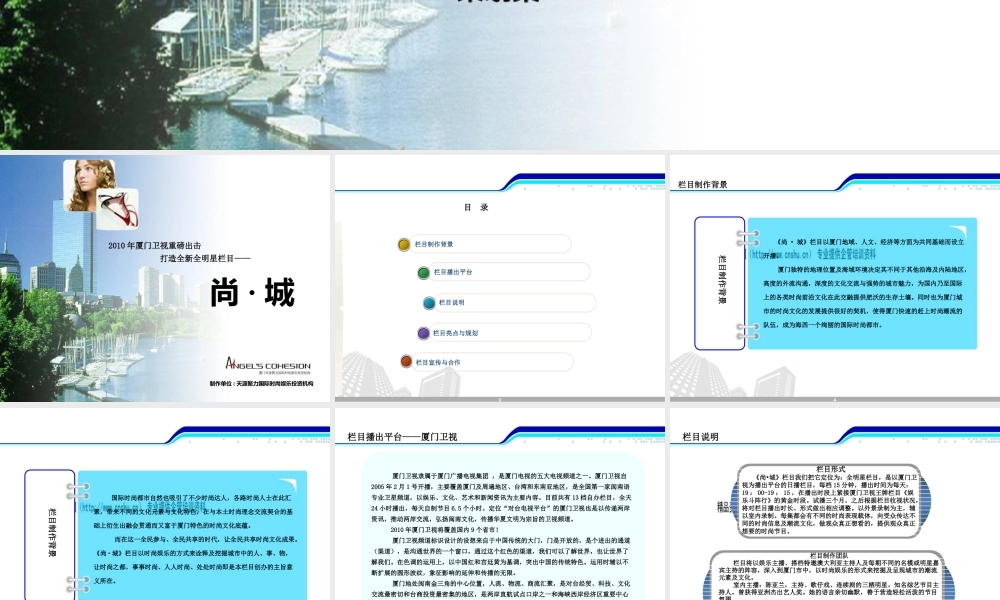Click the red high-heel shoe image
Image resolution: width=1000 pixels, height=600 pixels.
[117, 209]
